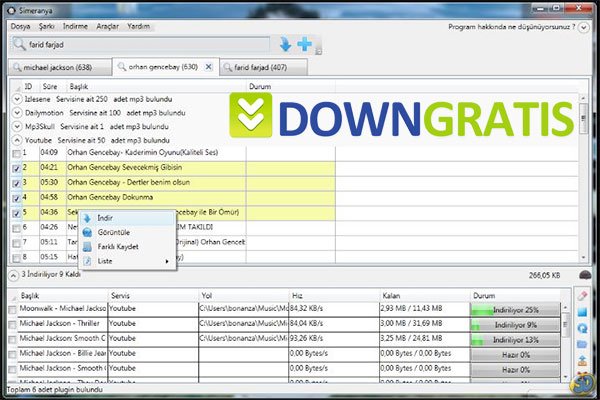The height and width of the screenshot is (400, 600).
Task: Open the Dosya menu
Action: 20,26
